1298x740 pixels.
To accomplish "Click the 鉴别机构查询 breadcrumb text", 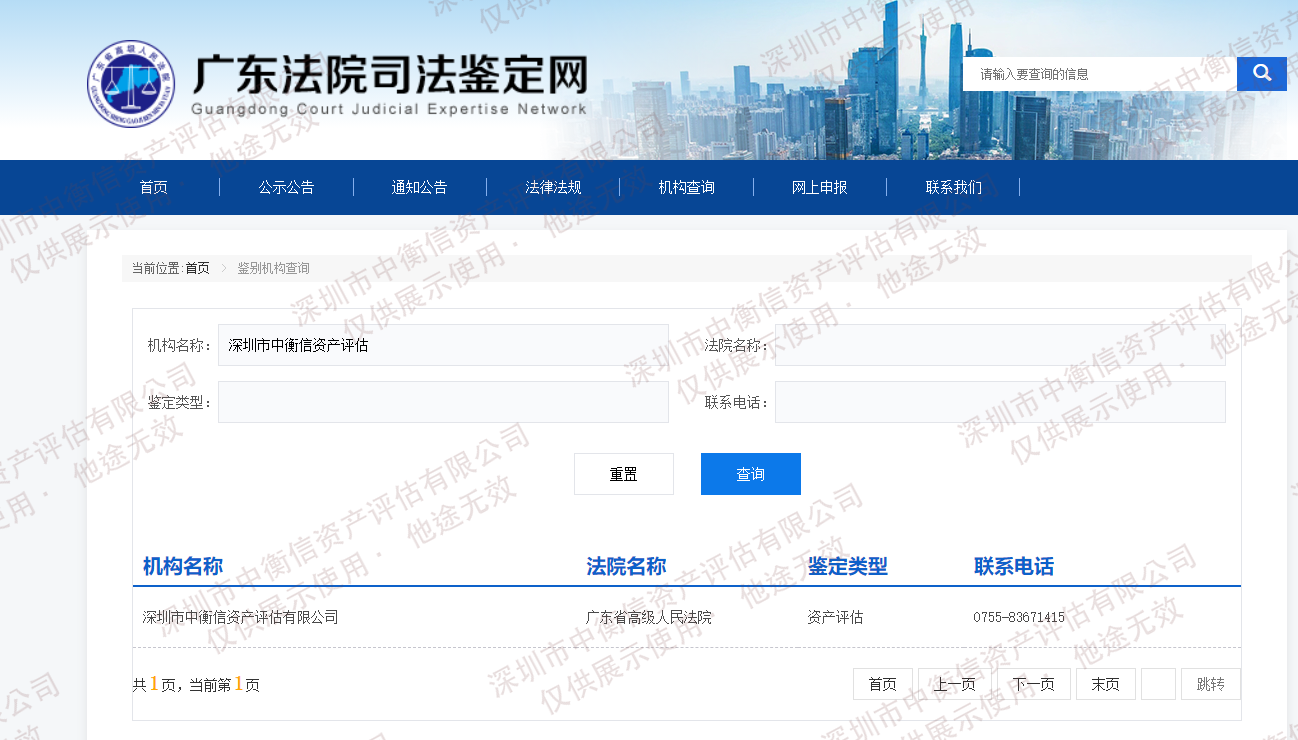I will [273, 268].
